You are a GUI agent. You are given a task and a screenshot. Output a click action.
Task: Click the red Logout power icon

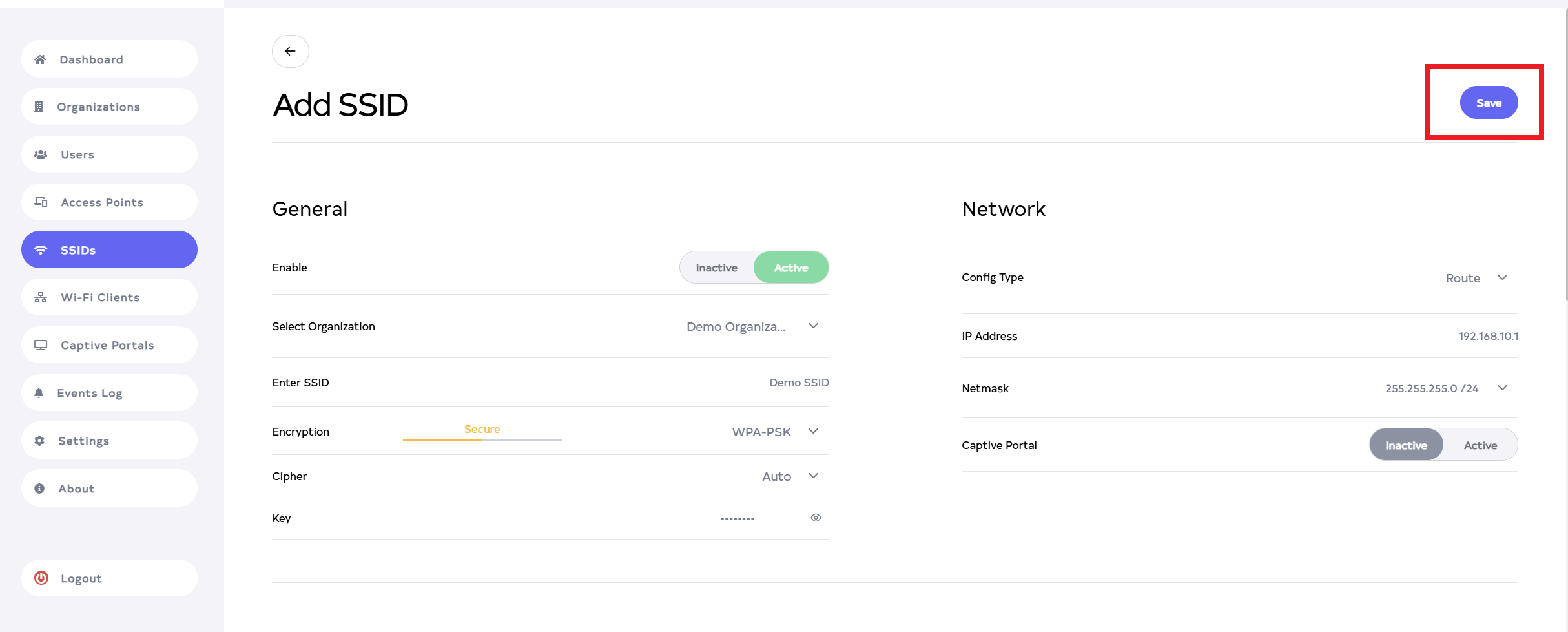(41, 578)
